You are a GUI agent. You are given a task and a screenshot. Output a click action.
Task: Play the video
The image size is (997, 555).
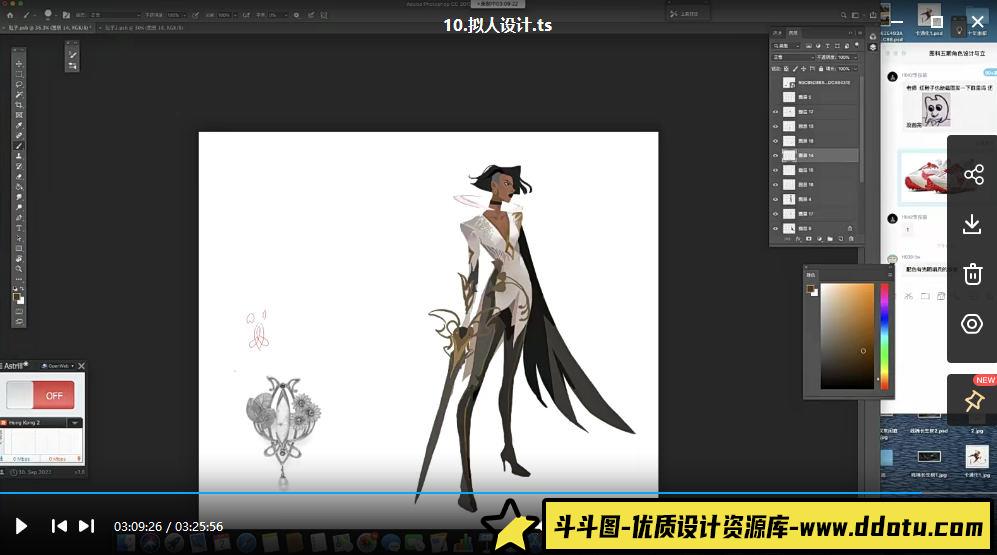click(x=21, y=526)
